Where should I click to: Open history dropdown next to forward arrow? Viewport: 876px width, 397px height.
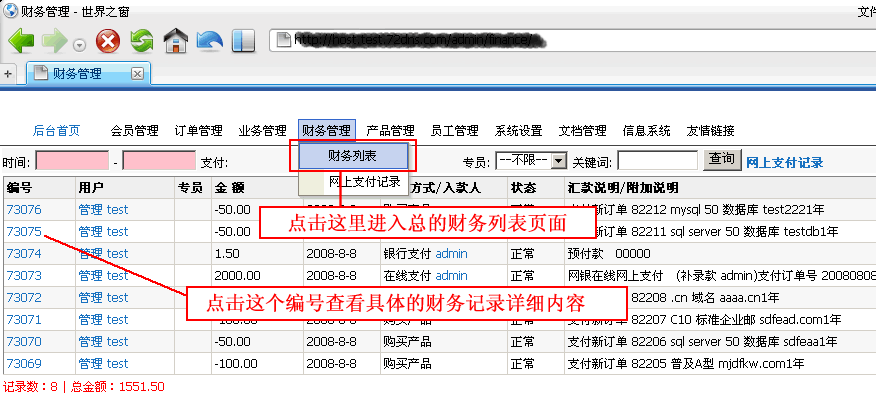point(80,45)
